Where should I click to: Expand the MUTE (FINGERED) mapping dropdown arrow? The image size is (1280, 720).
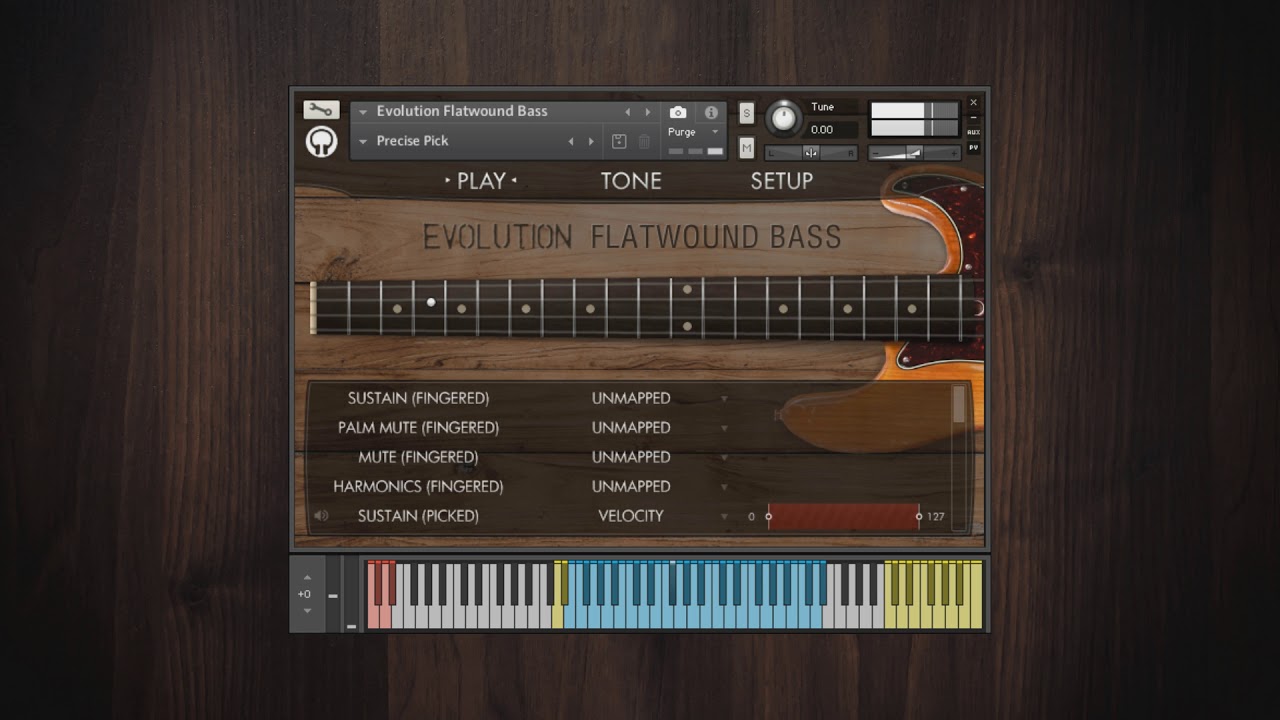(x=725, y=458)
